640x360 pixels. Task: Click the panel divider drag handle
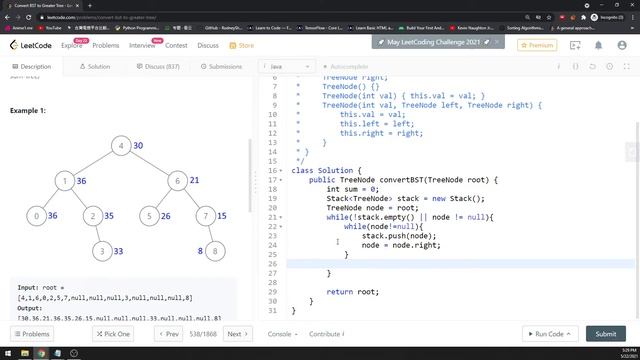point(256,182)
